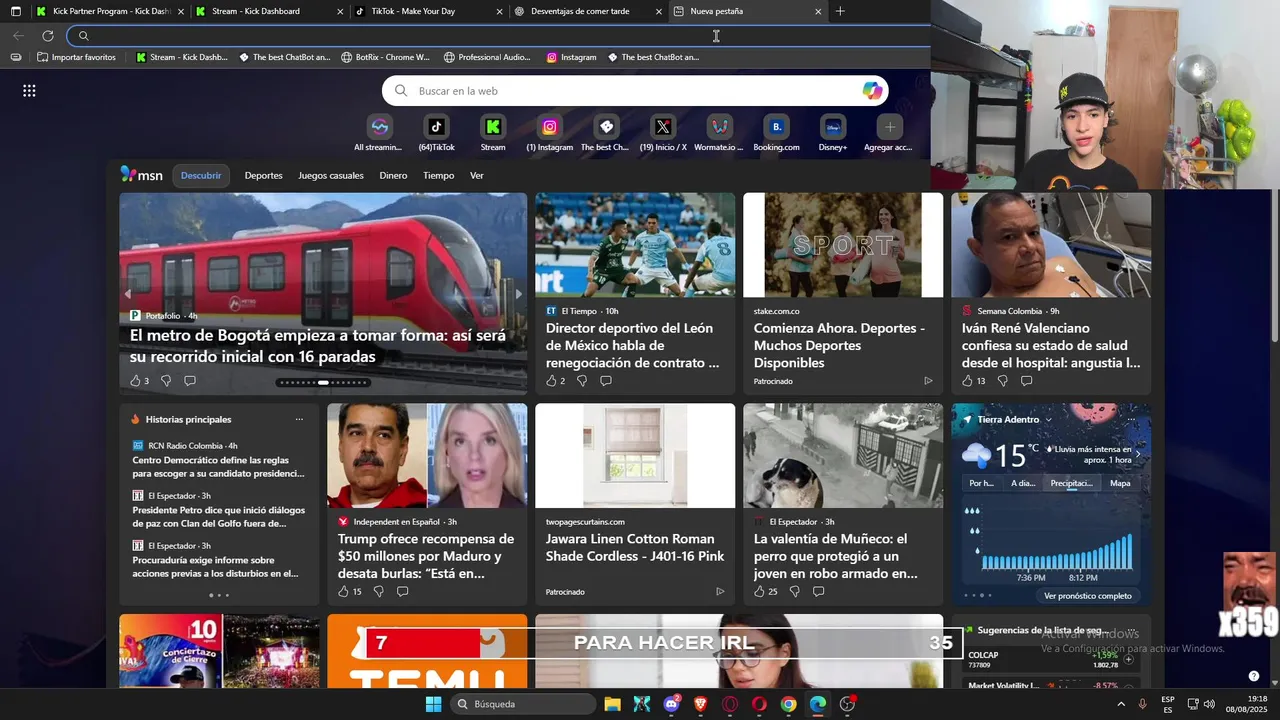1280x720 pixels.
Task: Select the Mapa weather tab
Action: click(x=1120, y=483)
